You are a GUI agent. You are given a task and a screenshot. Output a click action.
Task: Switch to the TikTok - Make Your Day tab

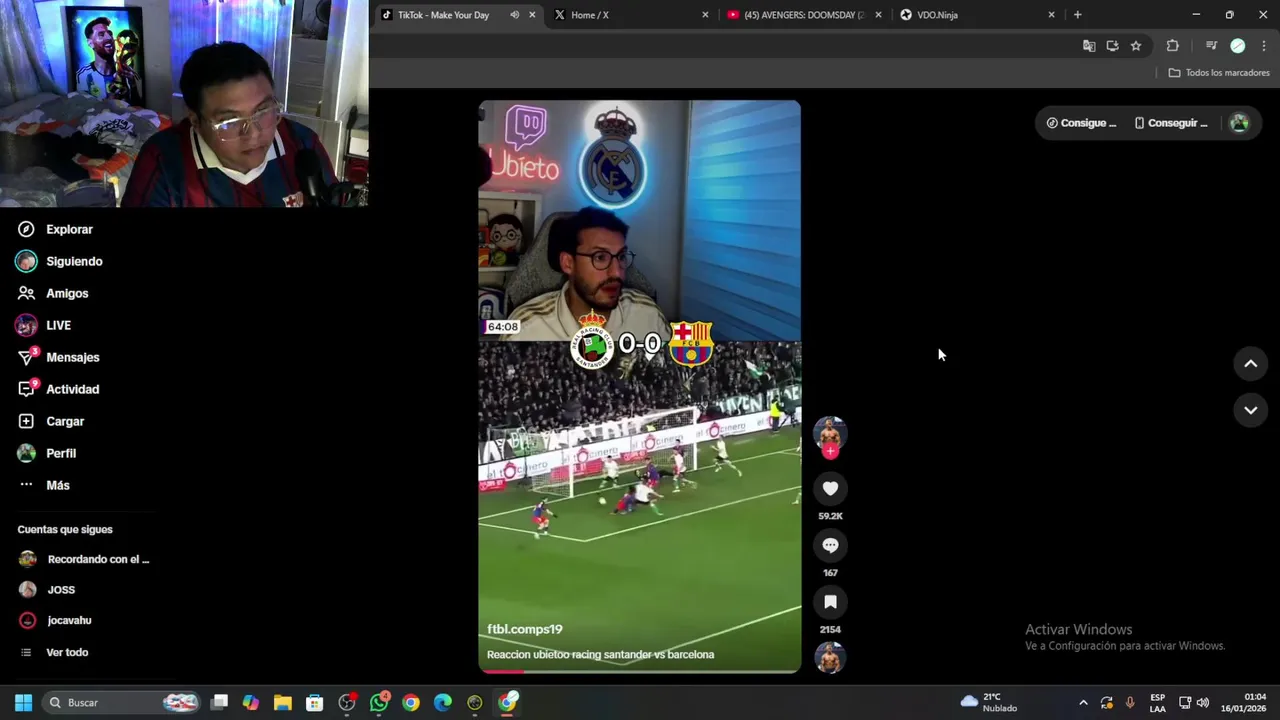coord(443,15)
